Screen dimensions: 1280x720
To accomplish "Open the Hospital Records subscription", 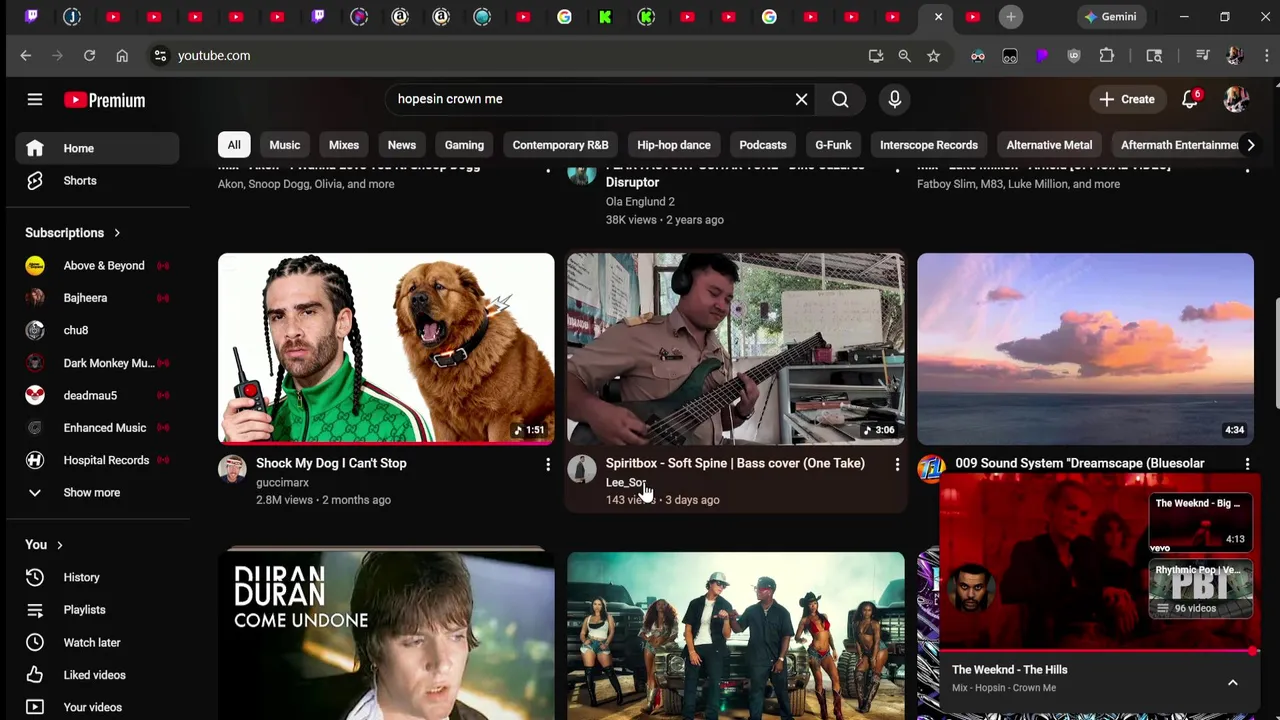I will click(98, 460).
